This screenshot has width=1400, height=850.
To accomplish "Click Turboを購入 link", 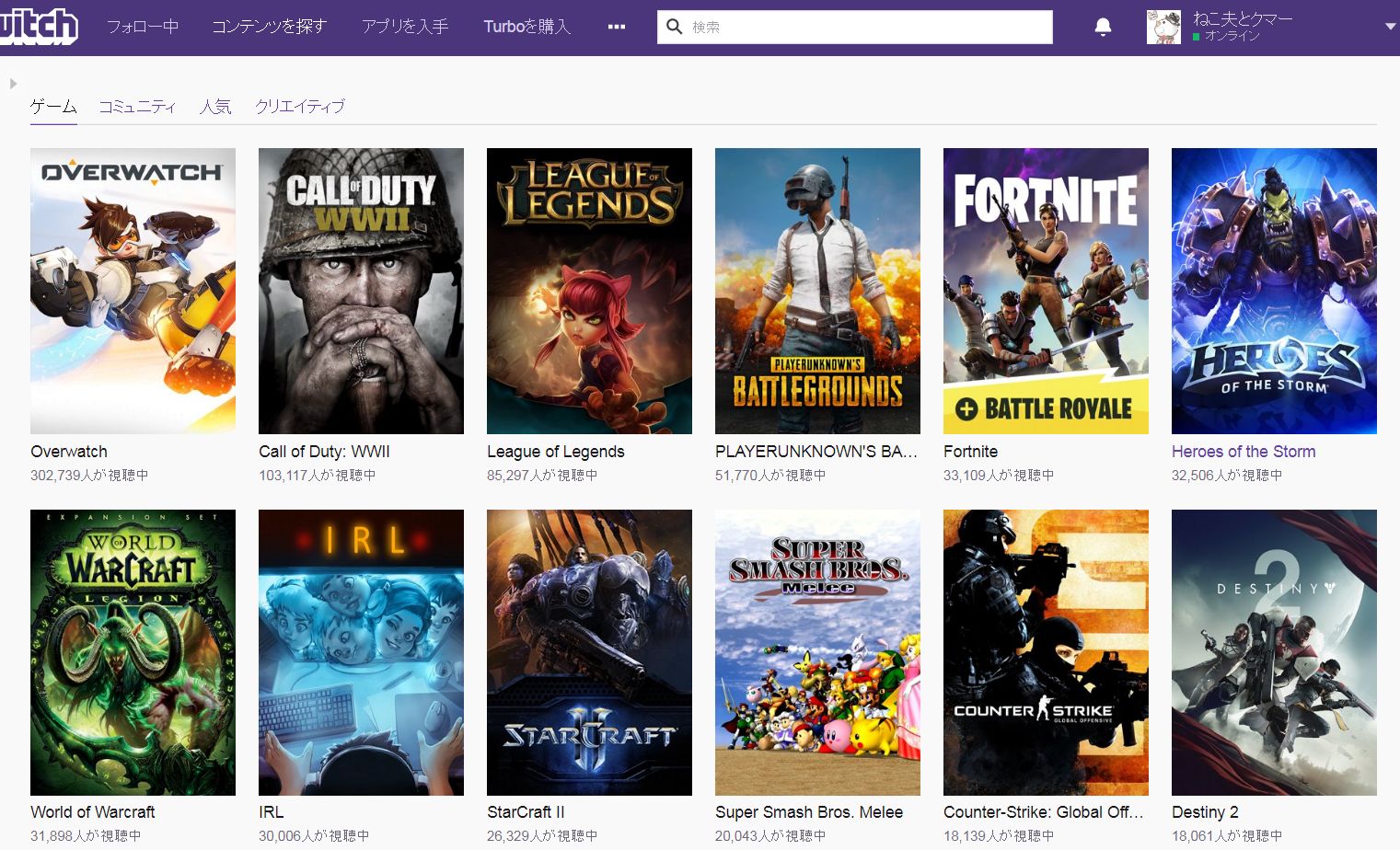I will tap(527, 27).
